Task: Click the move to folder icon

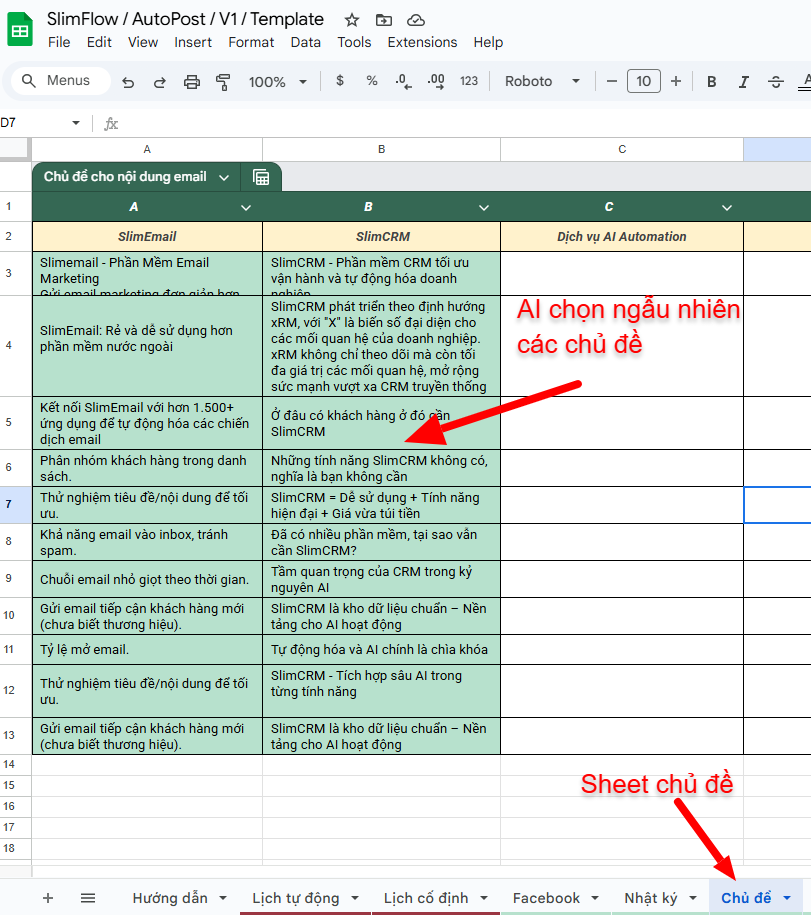Action: point(384,20)
